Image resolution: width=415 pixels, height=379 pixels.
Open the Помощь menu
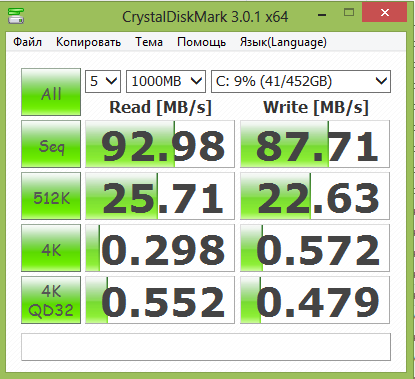[201, 42]
